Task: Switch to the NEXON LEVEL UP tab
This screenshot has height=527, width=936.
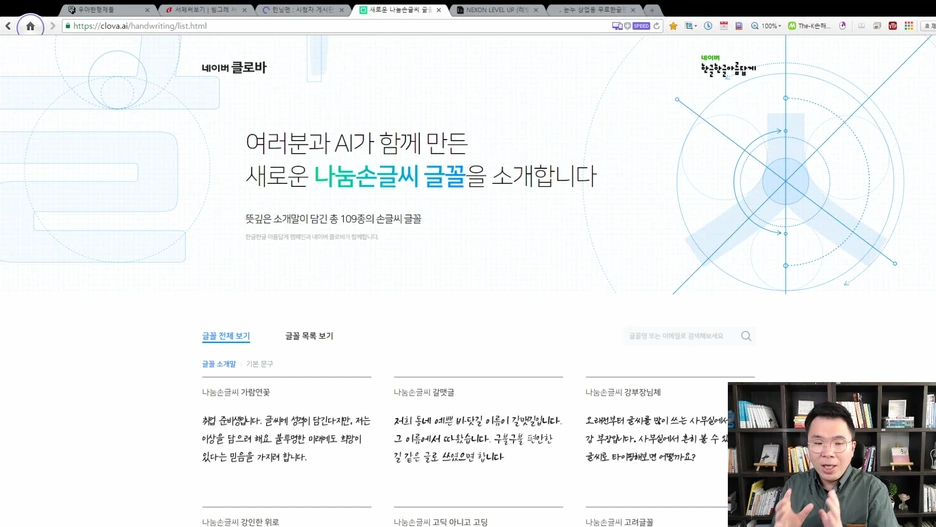Action: tap(497, 10)
